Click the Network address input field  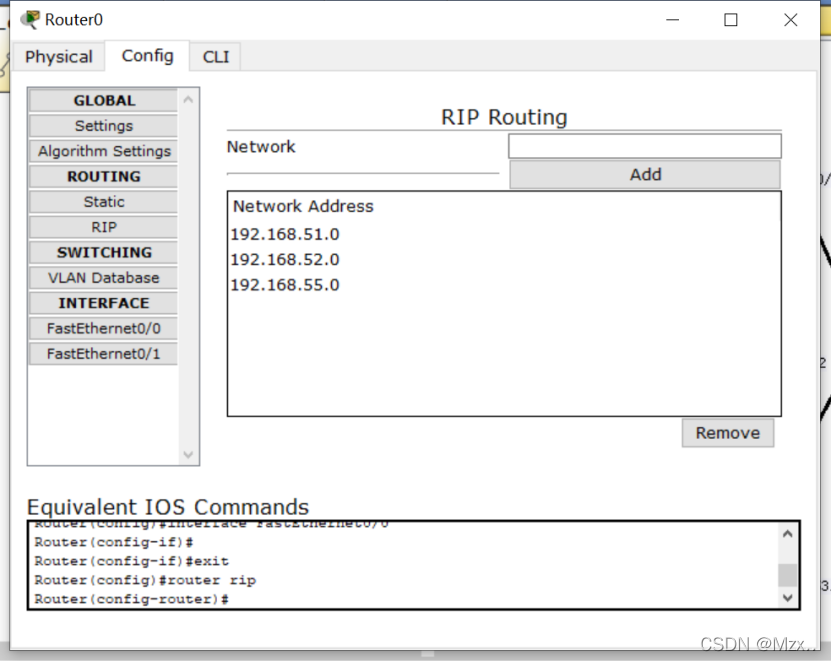pyautogui.click(x=644, y=147)
